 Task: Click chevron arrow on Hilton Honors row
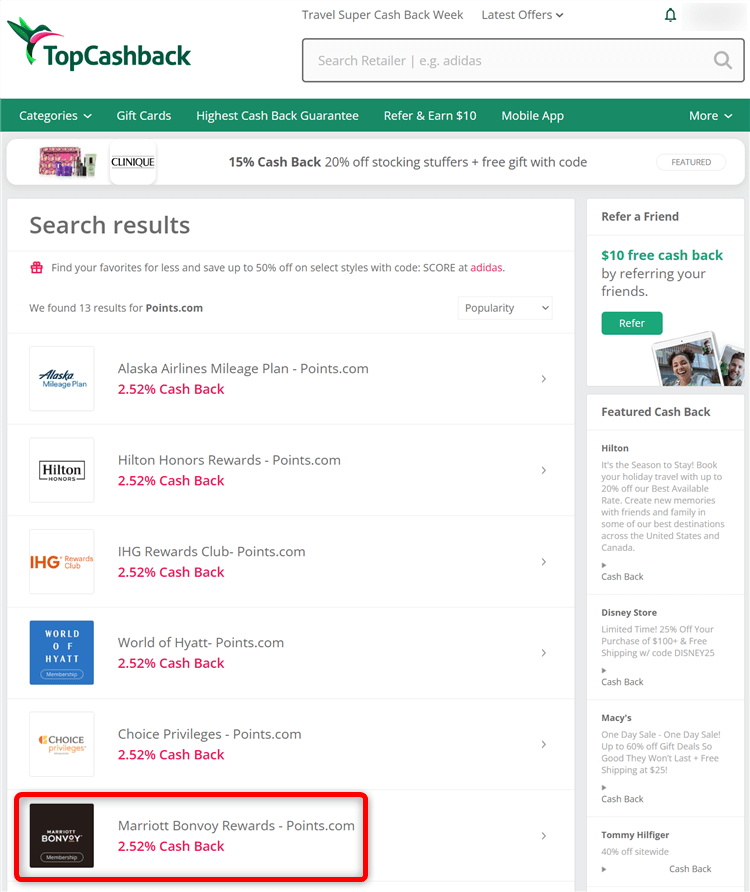pyautogui.click(x=543, y=470)
